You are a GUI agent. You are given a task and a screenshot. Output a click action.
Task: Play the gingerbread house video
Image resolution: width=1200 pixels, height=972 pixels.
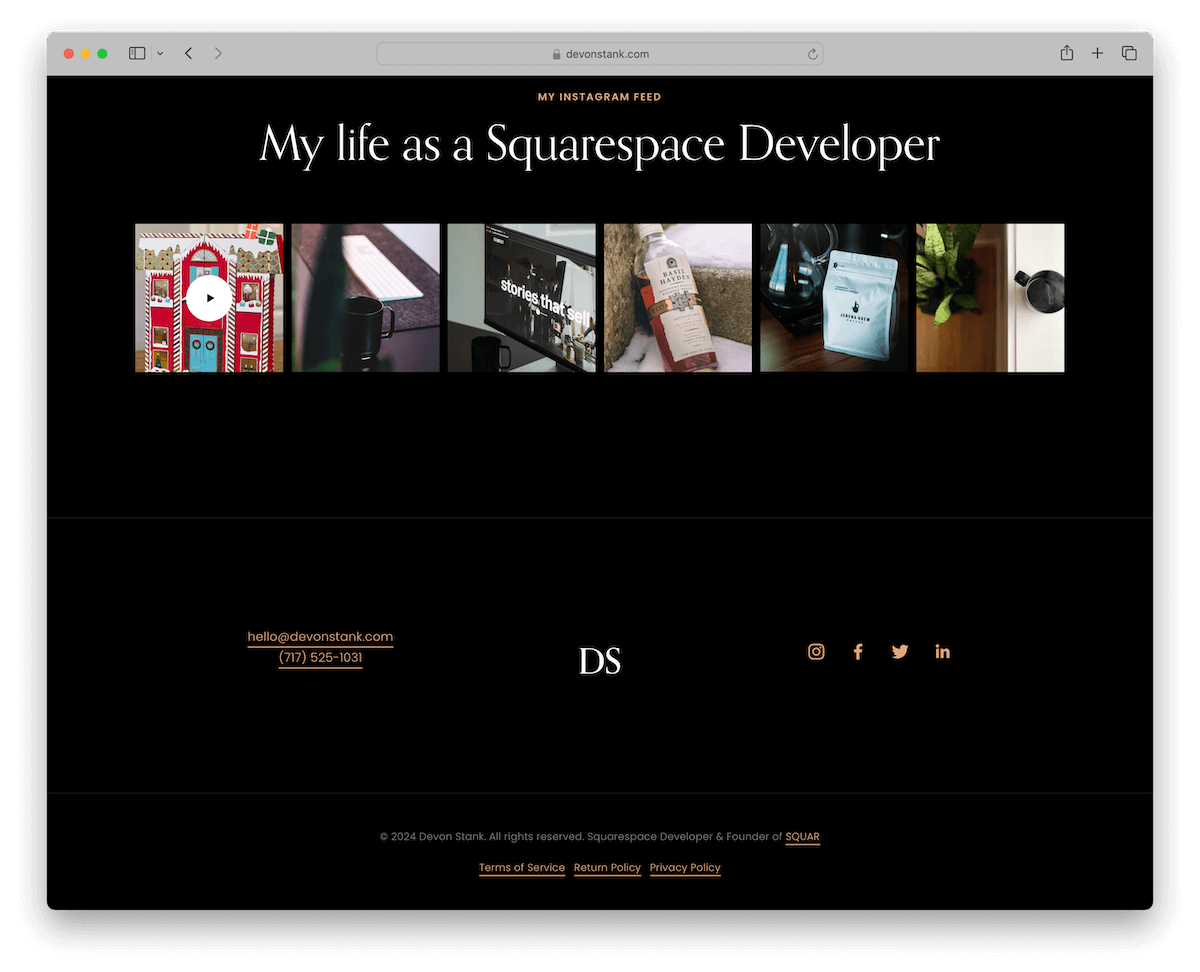209,298
